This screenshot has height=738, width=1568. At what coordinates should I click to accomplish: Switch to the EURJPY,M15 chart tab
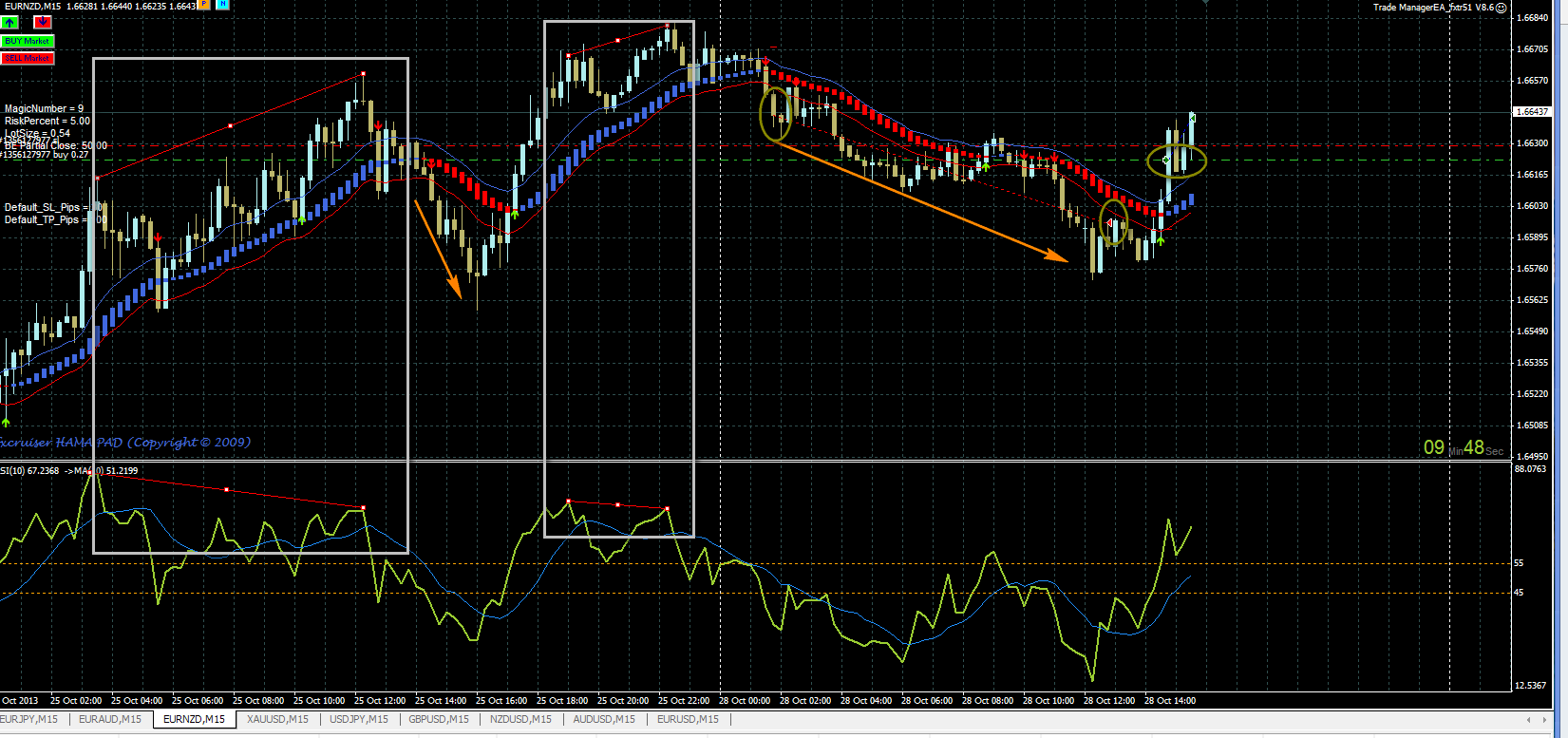tap(30, 719)
